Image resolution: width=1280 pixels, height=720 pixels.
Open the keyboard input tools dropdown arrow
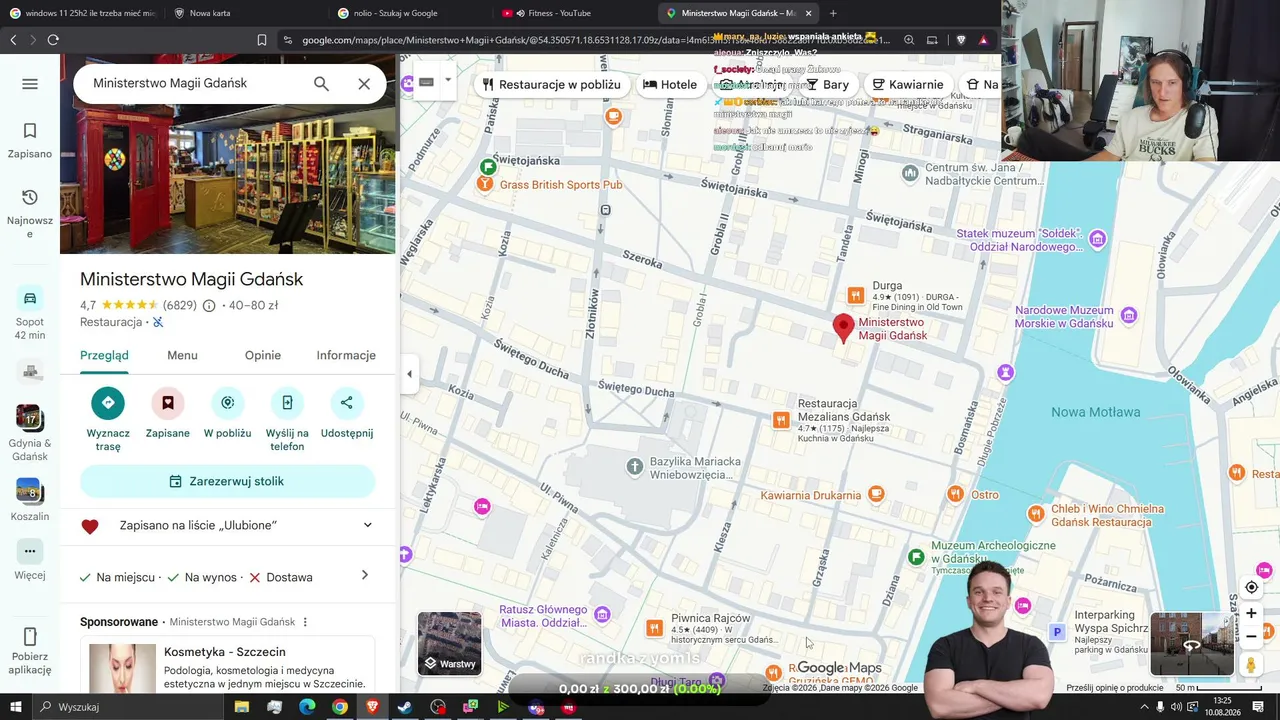click(448, 80)
